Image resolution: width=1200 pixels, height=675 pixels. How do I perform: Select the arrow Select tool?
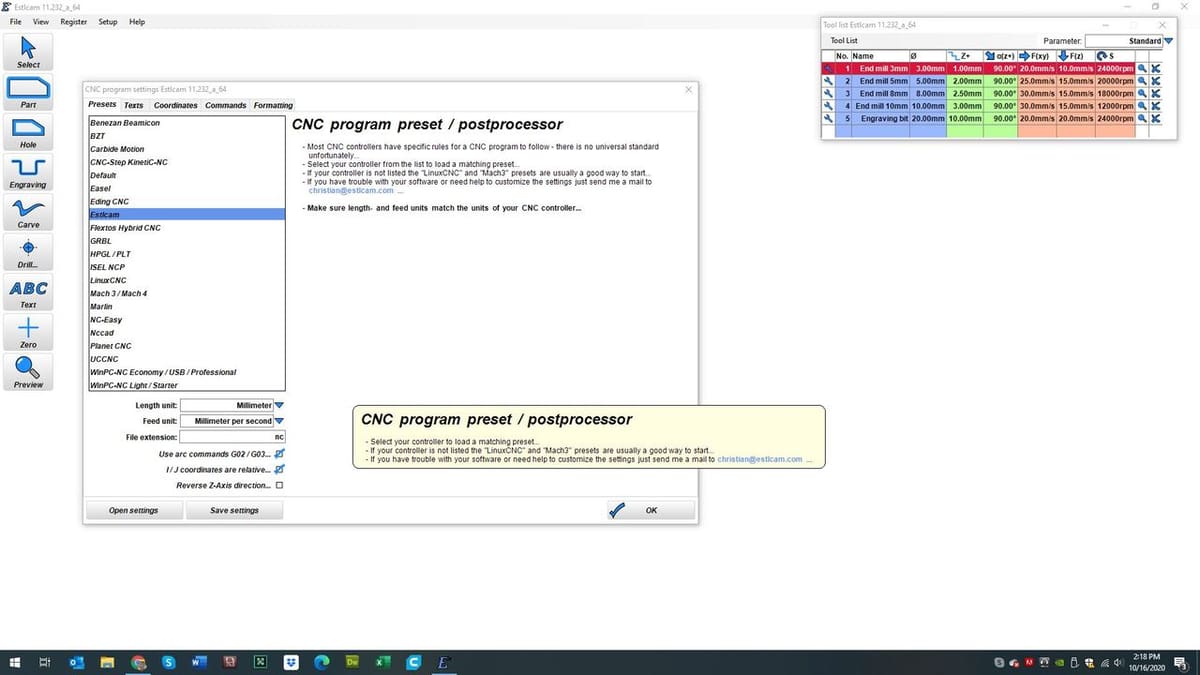click(x=28, y=52)
